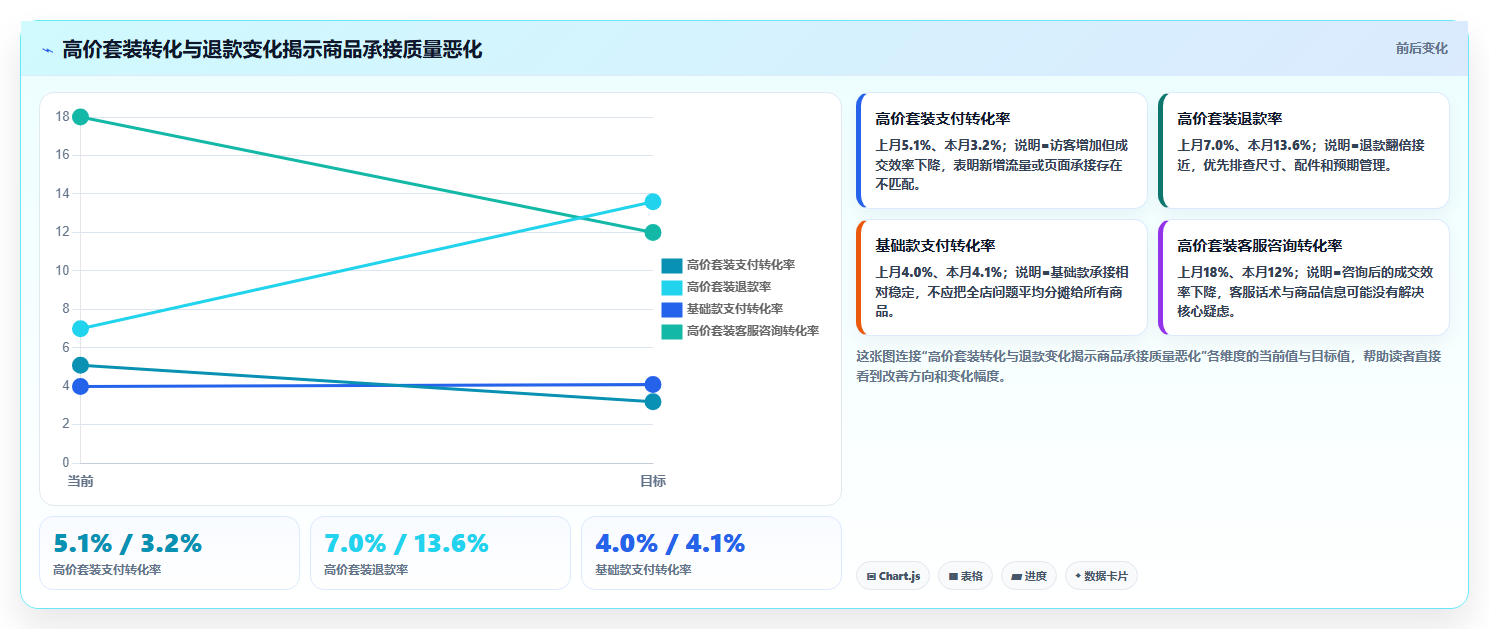The width and height of the screenshot is (1489, 629).
Task: Toggle 高价套装客服咨询转化率 legend color box
Action: 671,331
